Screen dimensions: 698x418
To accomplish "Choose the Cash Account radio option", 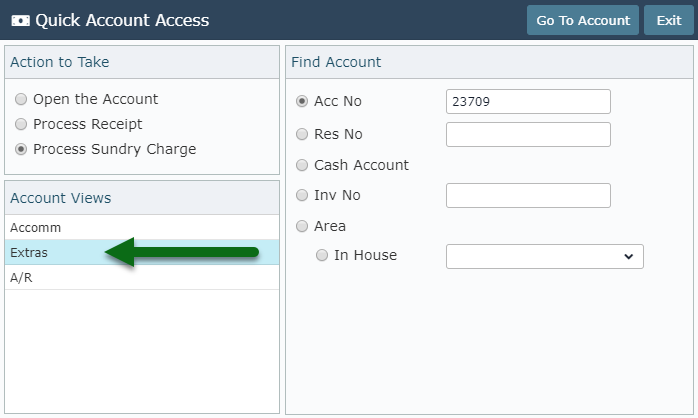I will (x=302, y=165).
